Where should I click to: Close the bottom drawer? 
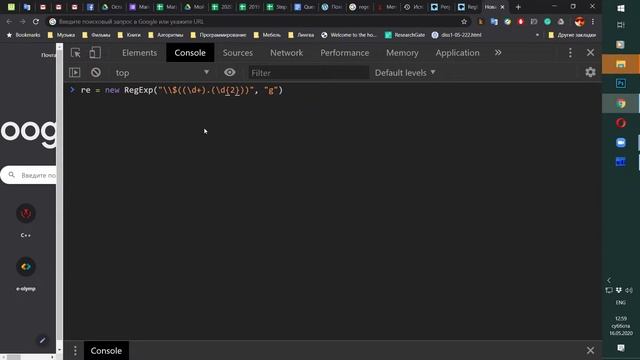pyautogui.click(x=590, y=350)
